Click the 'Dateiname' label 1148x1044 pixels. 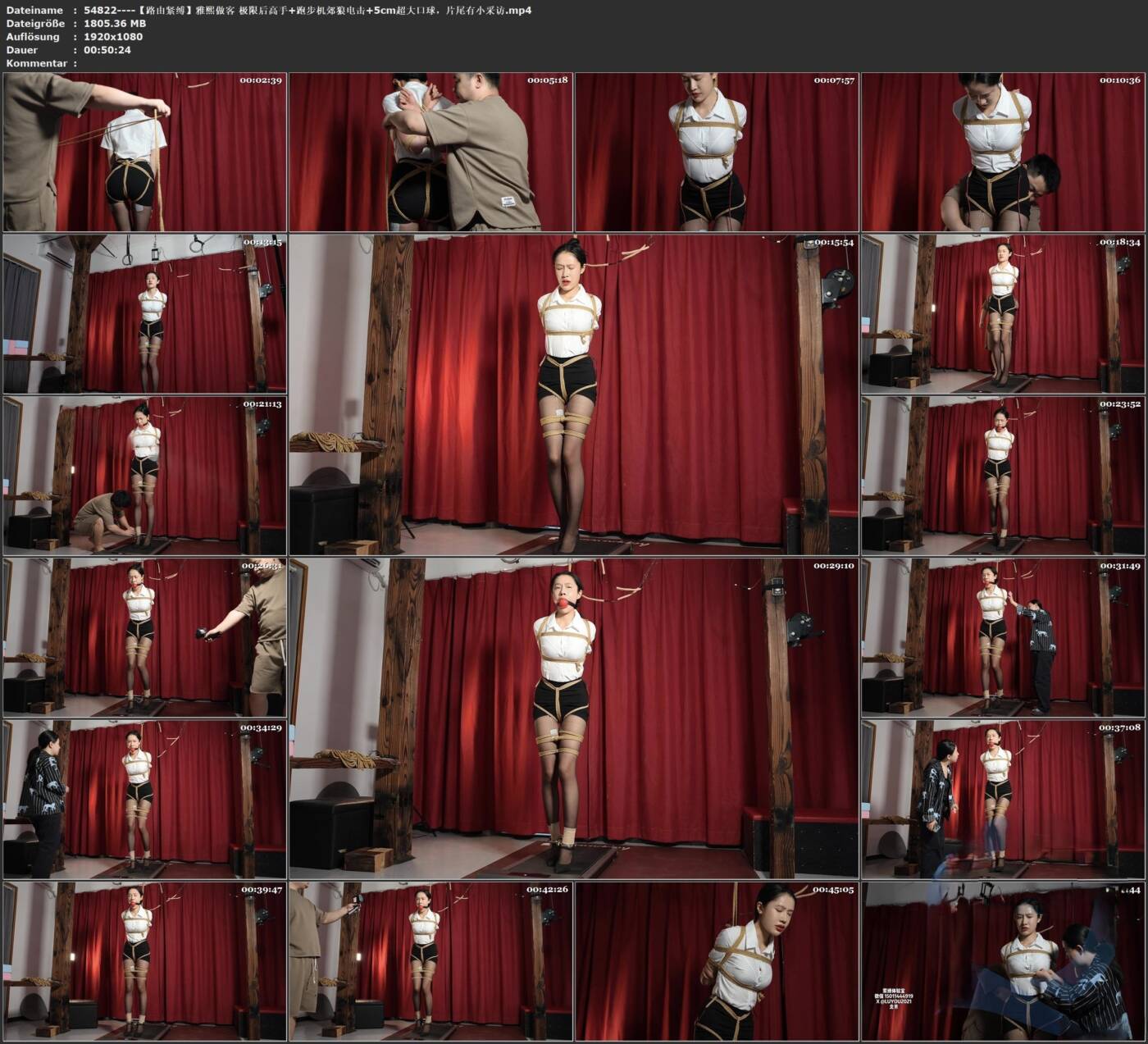point(34,11)
